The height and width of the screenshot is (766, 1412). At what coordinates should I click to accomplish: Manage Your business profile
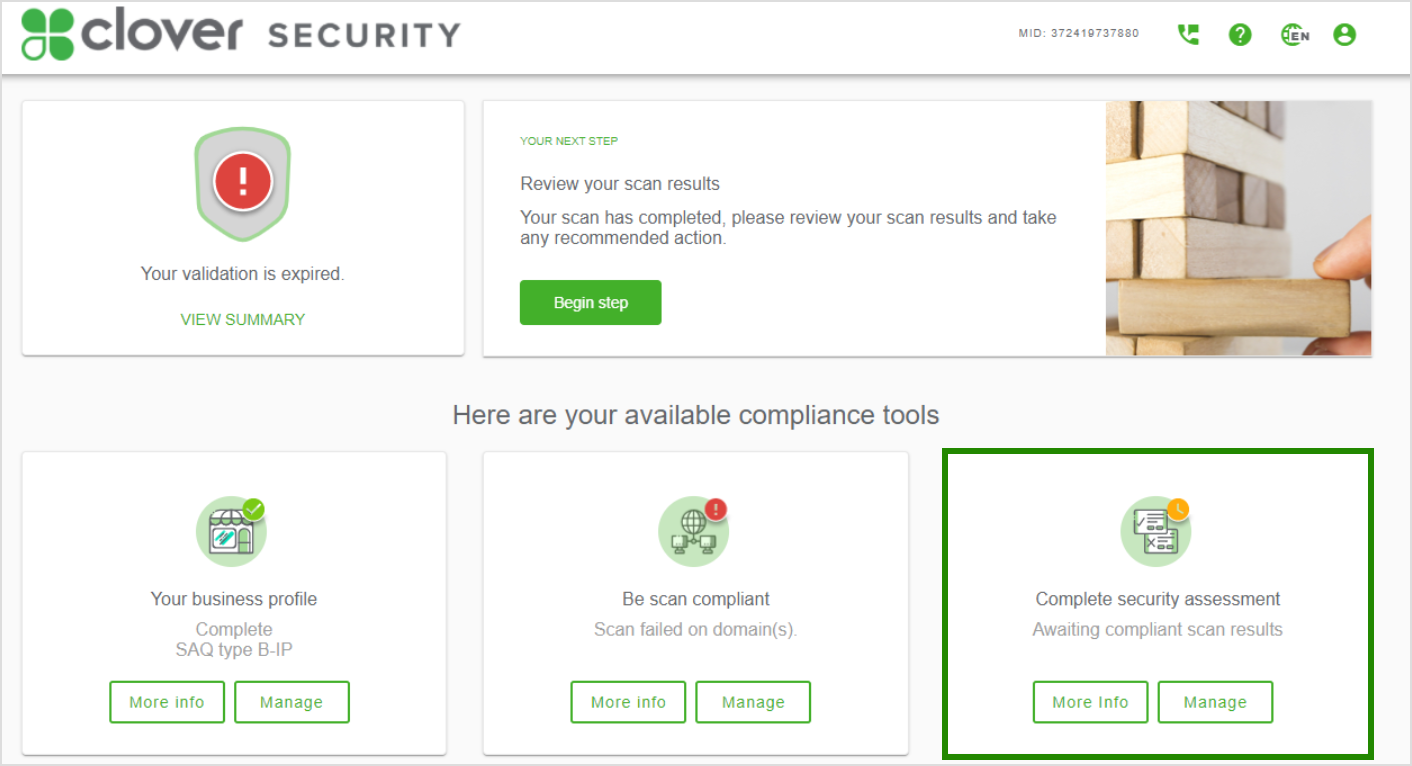[x=292, y=702]
